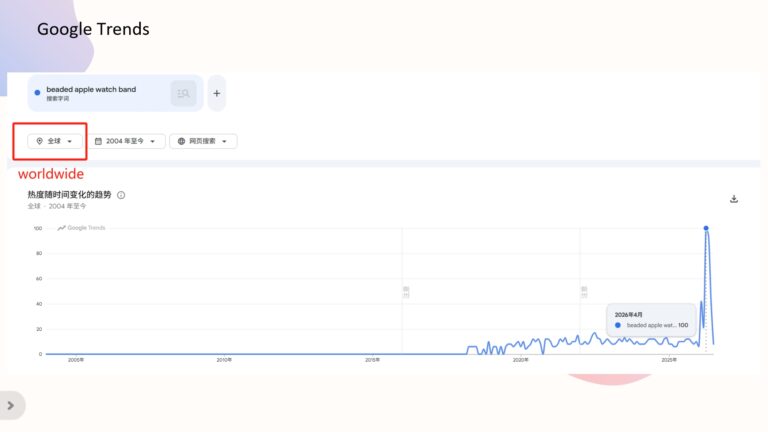
Task: Click the location pin icon next to 全球
Action: pos(40,141)
